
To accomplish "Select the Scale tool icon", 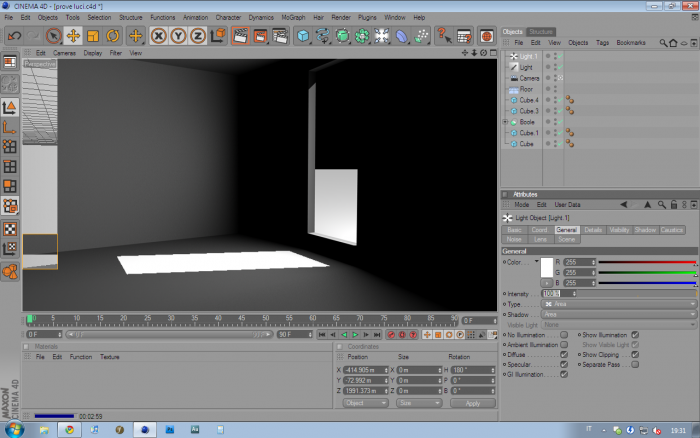I will pos(93,36).
